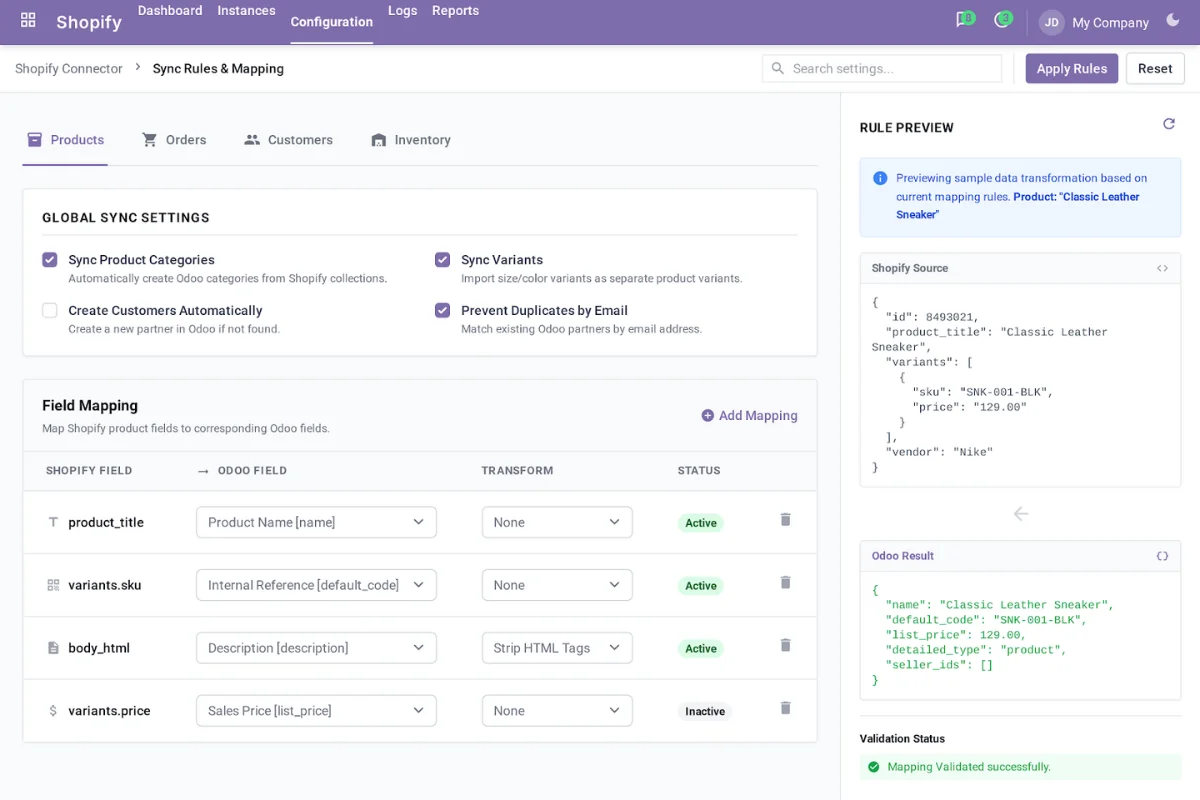Delete the variants.price mapping row
Image resolution: width=1200 pixels, height=800 pixels.
[785, 709]
